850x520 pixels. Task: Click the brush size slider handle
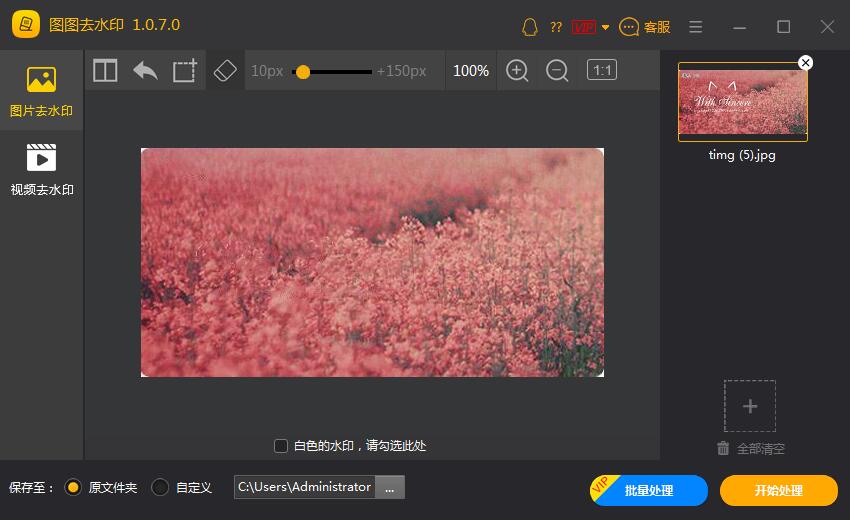[303, 72]
